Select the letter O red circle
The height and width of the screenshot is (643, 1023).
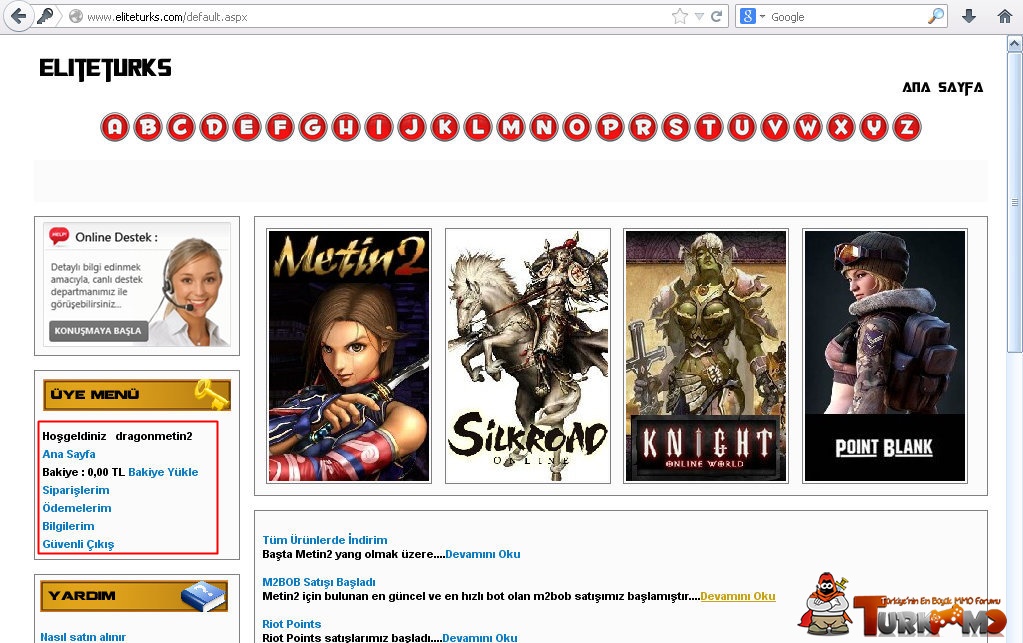(577, 127)
